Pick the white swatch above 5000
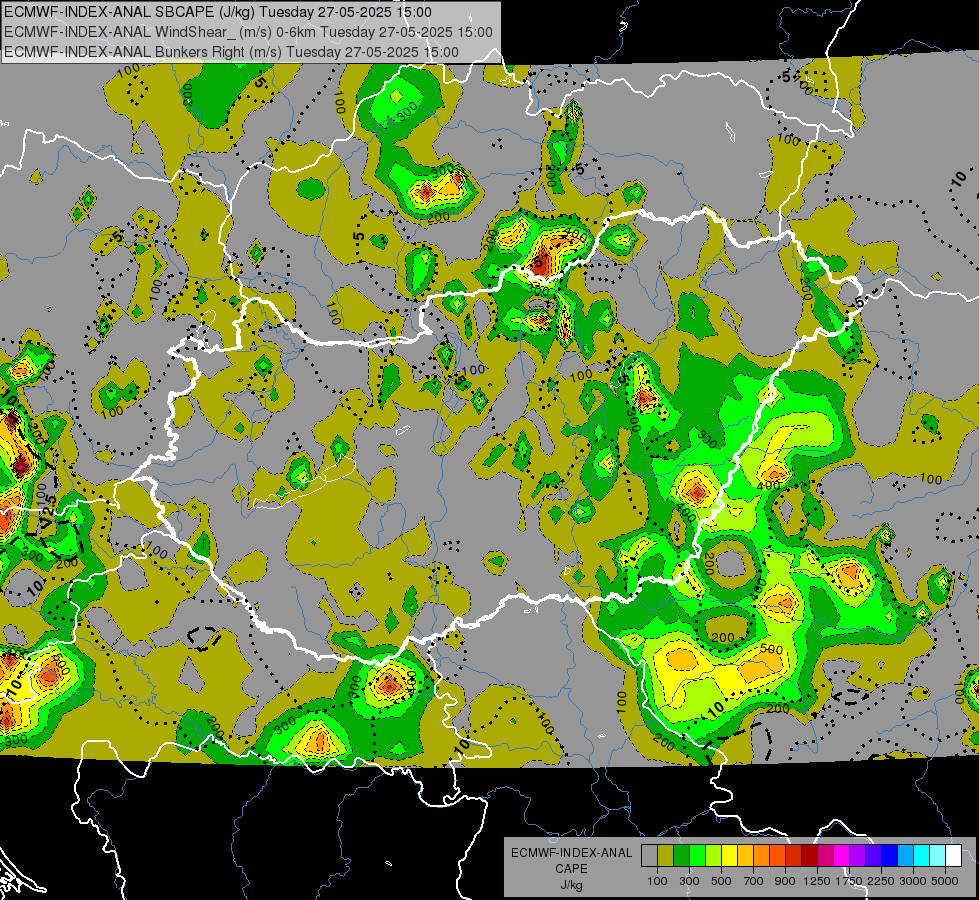The width and height of the screenshot is (979, 900). (x=953, y=856)
